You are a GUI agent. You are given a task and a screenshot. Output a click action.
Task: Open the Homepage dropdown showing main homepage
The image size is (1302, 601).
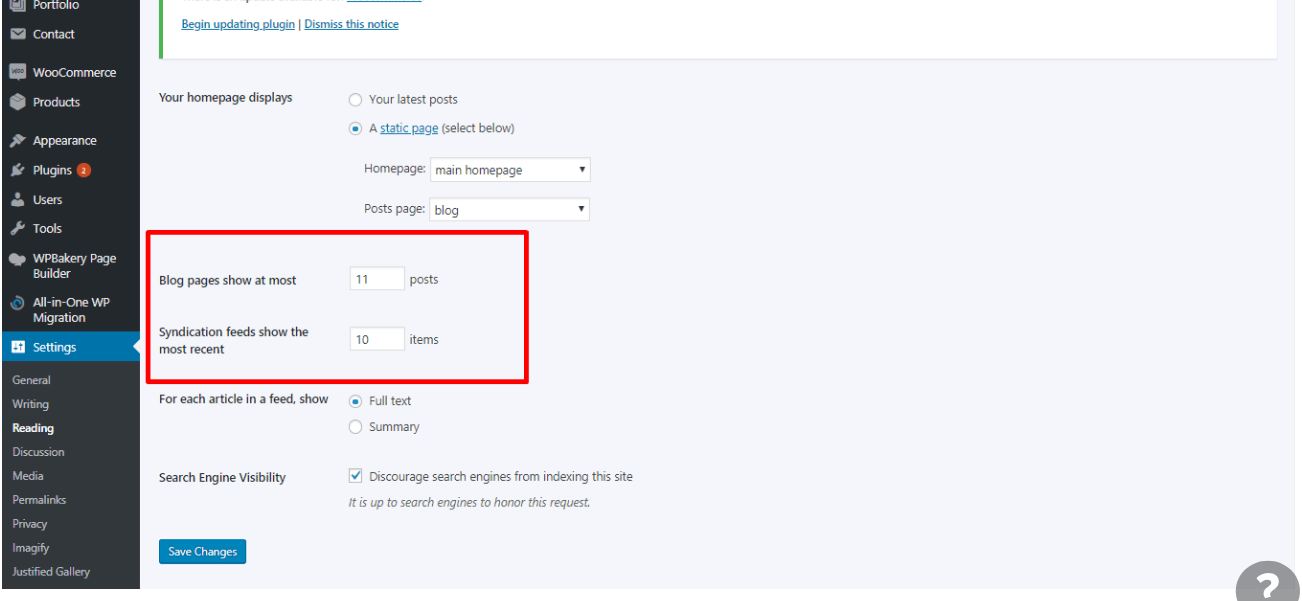510,170
